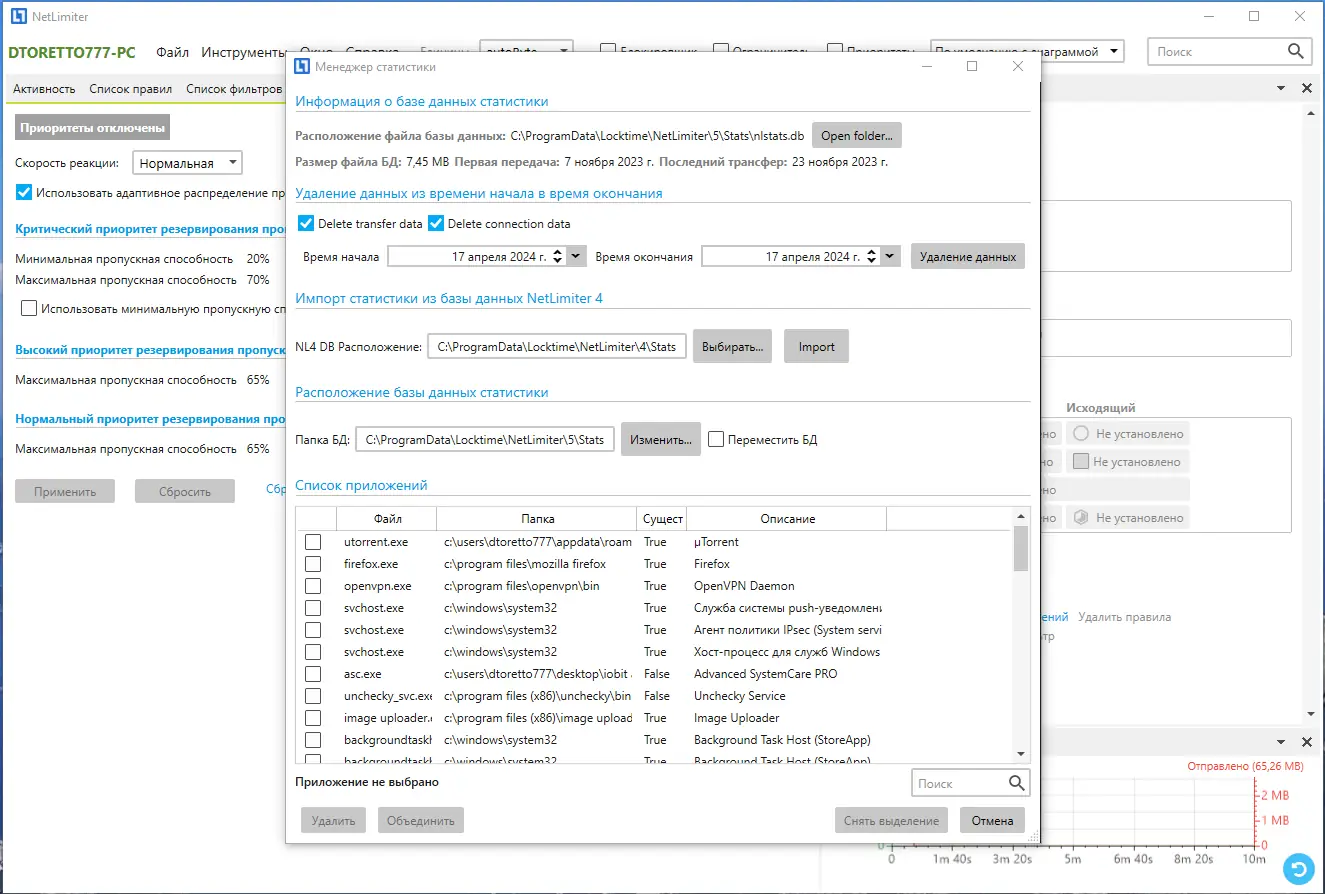This screenshot has height=894, width=1325.
Task: Click the square blocker icon under Исходящий
Action: point(1081,462)
